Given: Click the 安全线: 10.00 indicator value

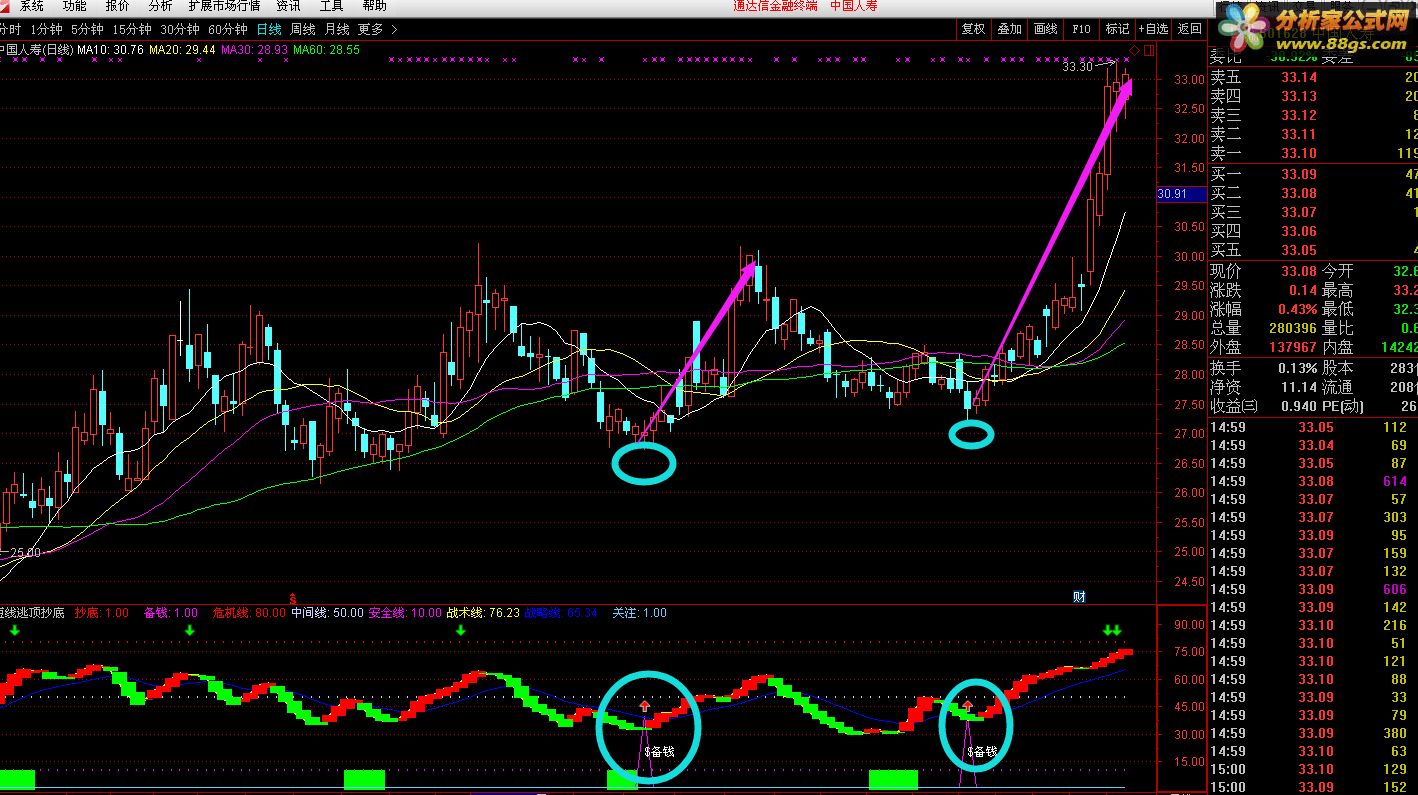Looking at the screenshot, I should point(405,613).
